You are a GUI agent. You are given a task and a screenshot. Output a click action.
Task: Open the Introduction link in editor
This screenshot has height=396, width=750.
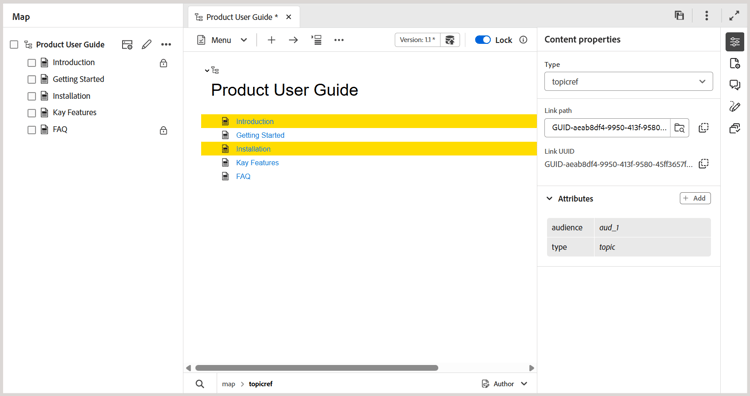pos(255,121)
